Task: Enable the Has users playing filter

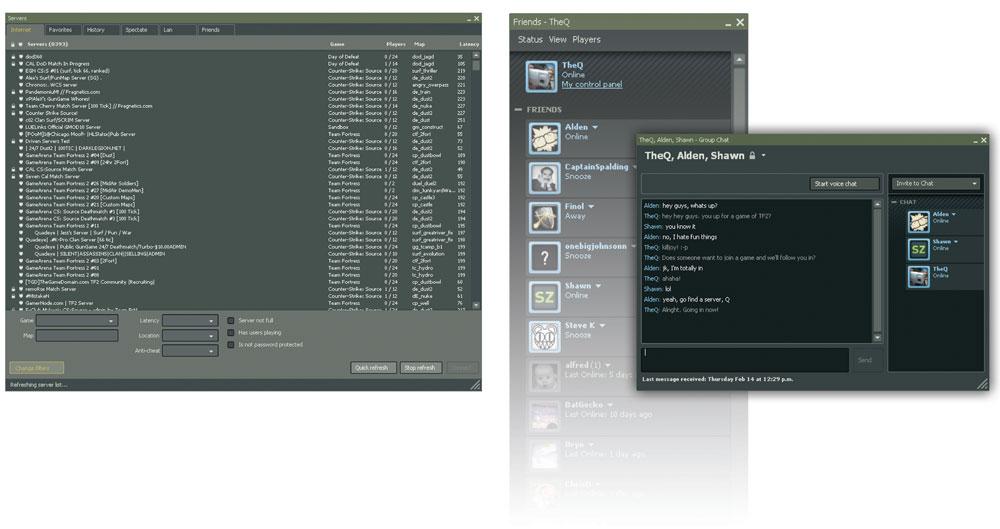Action: click(231, 332)
